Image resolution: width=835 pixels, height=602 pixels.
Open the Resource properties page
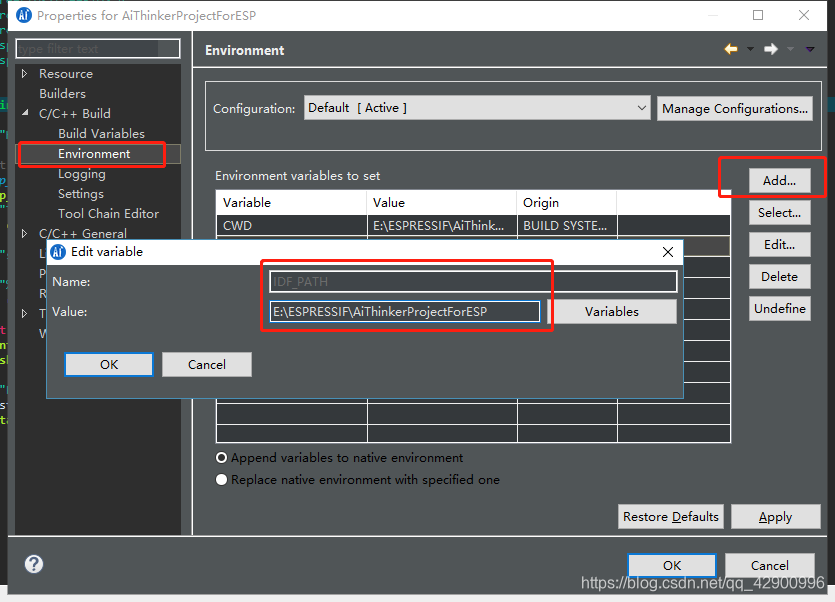click(66, 74)
